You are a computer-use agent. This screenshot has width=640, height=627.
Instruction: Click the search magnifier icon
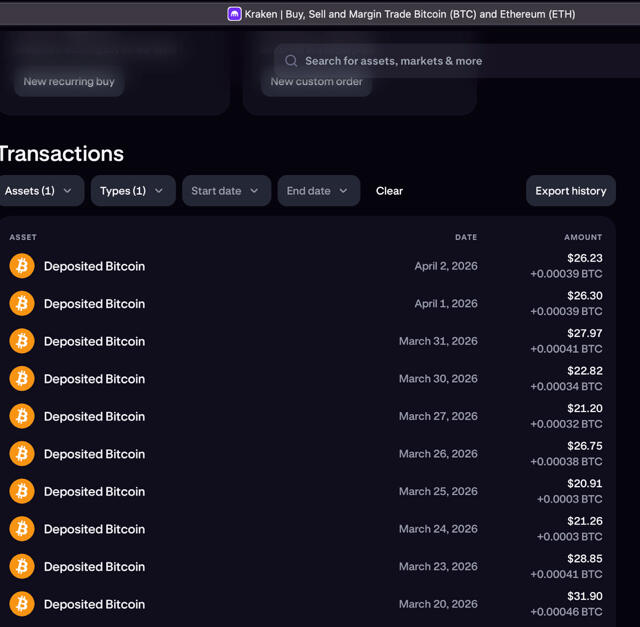pyautogui.click(x=291, y=61)
